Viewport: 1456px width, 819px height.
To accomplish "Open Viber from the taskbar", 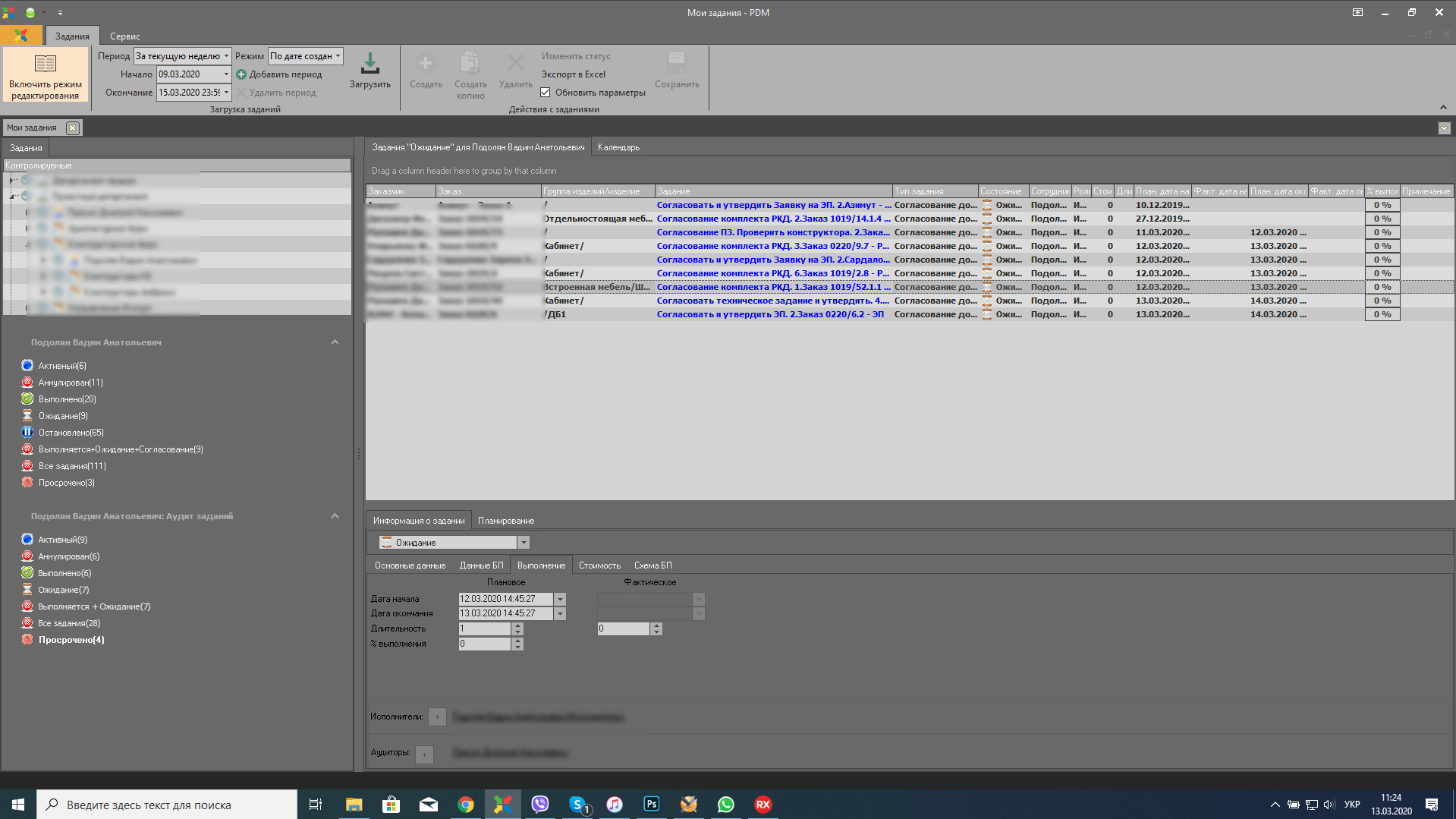I will point(540,805).
